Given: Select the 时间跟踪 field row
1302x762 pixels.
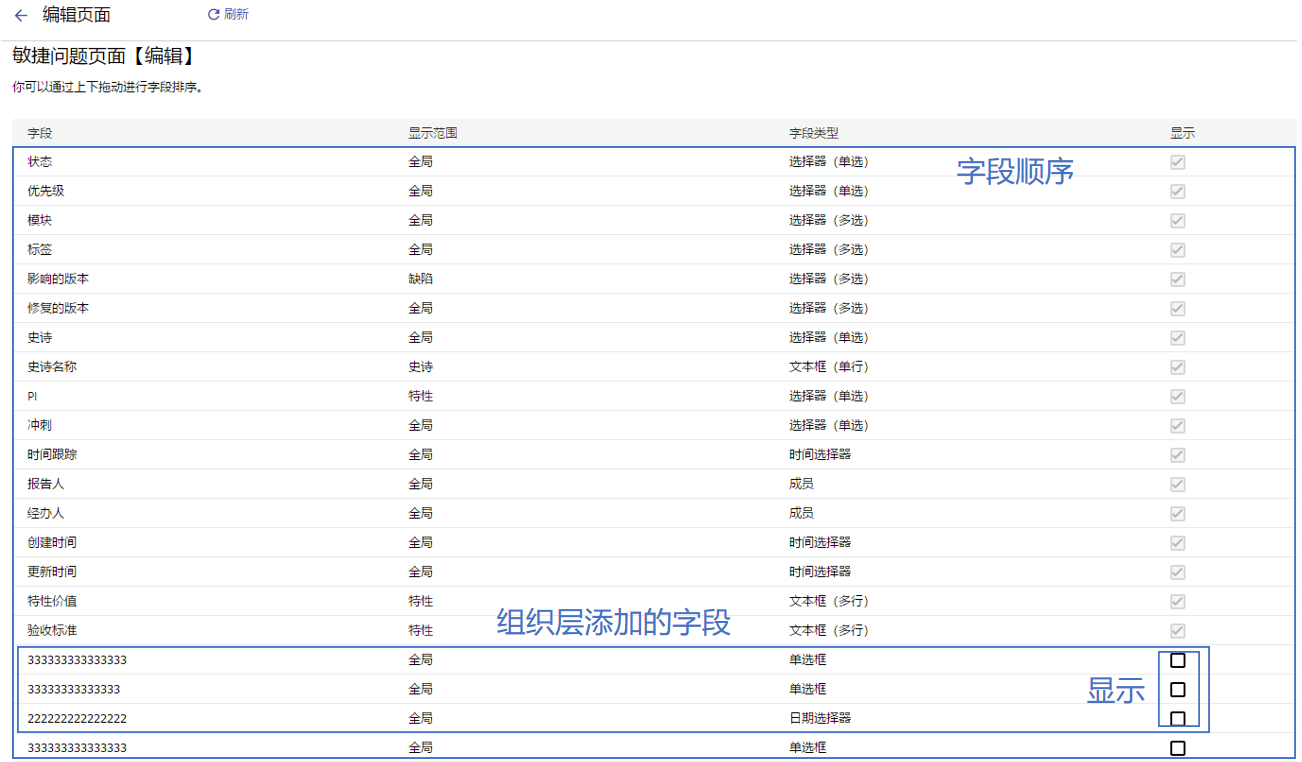Looking at the screenshot, I should (x=52, y=455).
